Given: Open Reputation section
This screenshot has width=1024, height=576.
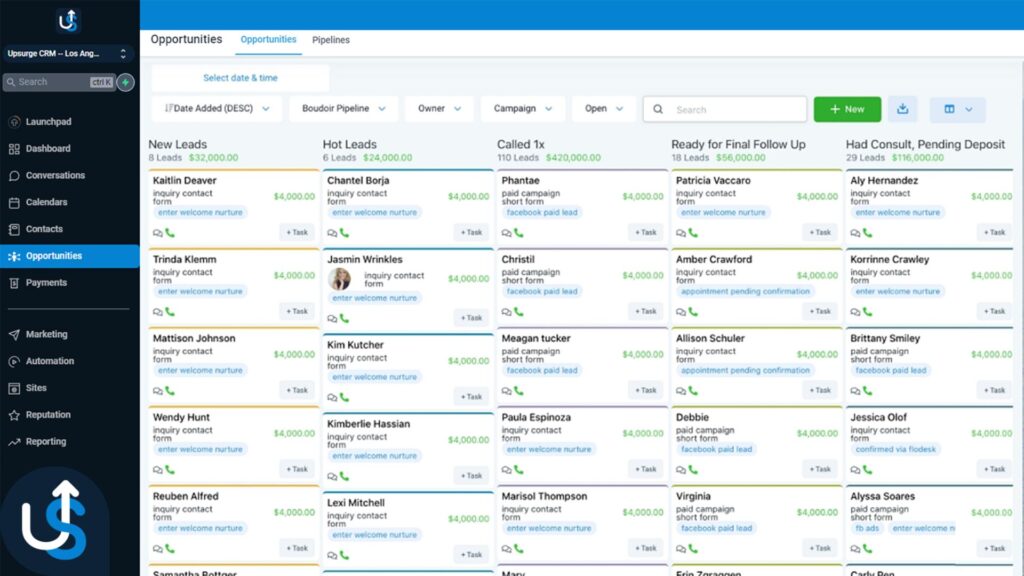Looking at the screenshot, I should tap(48, 414).
